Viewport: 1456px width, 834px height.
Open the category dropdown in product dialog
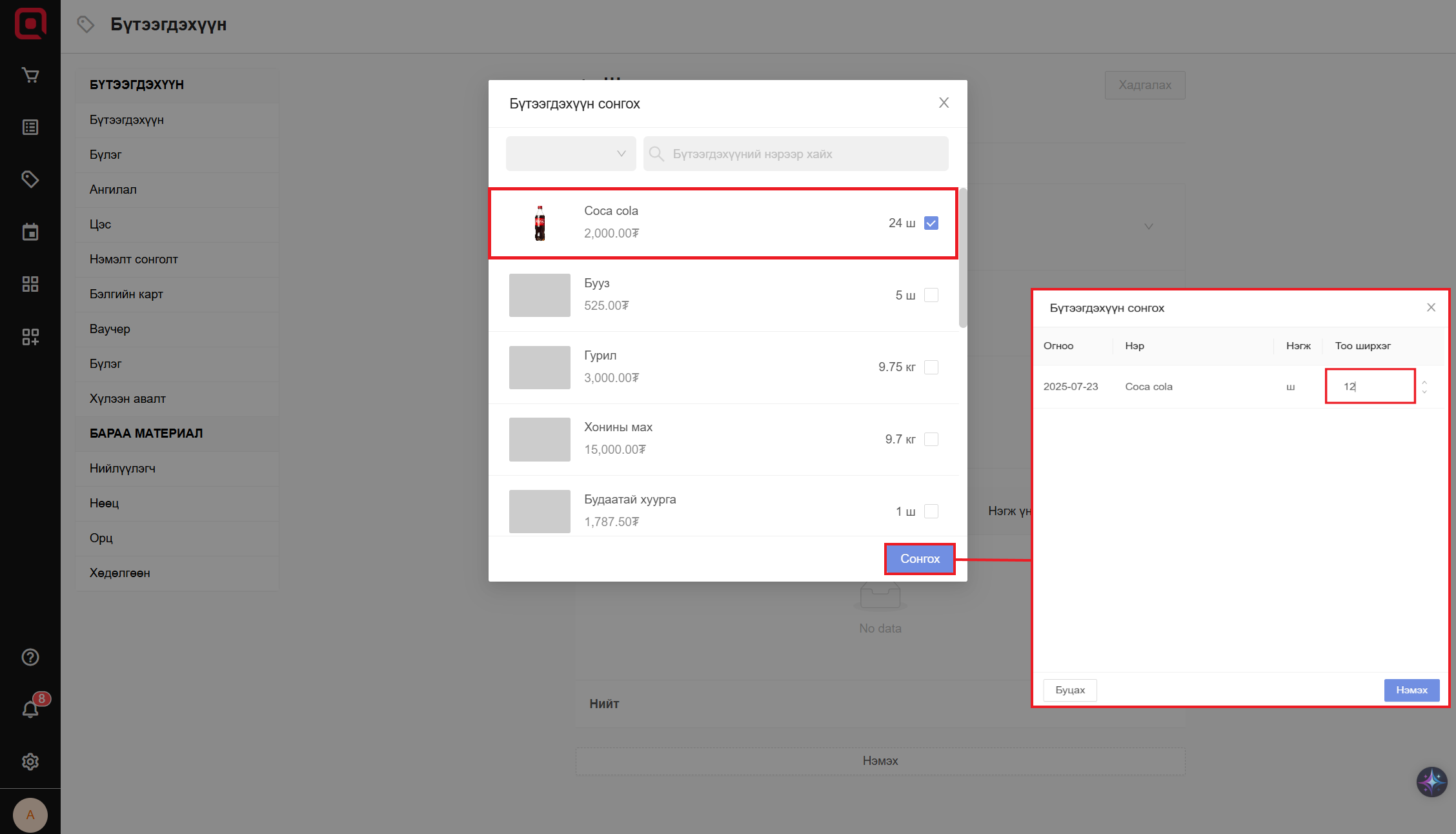point(571,154)
